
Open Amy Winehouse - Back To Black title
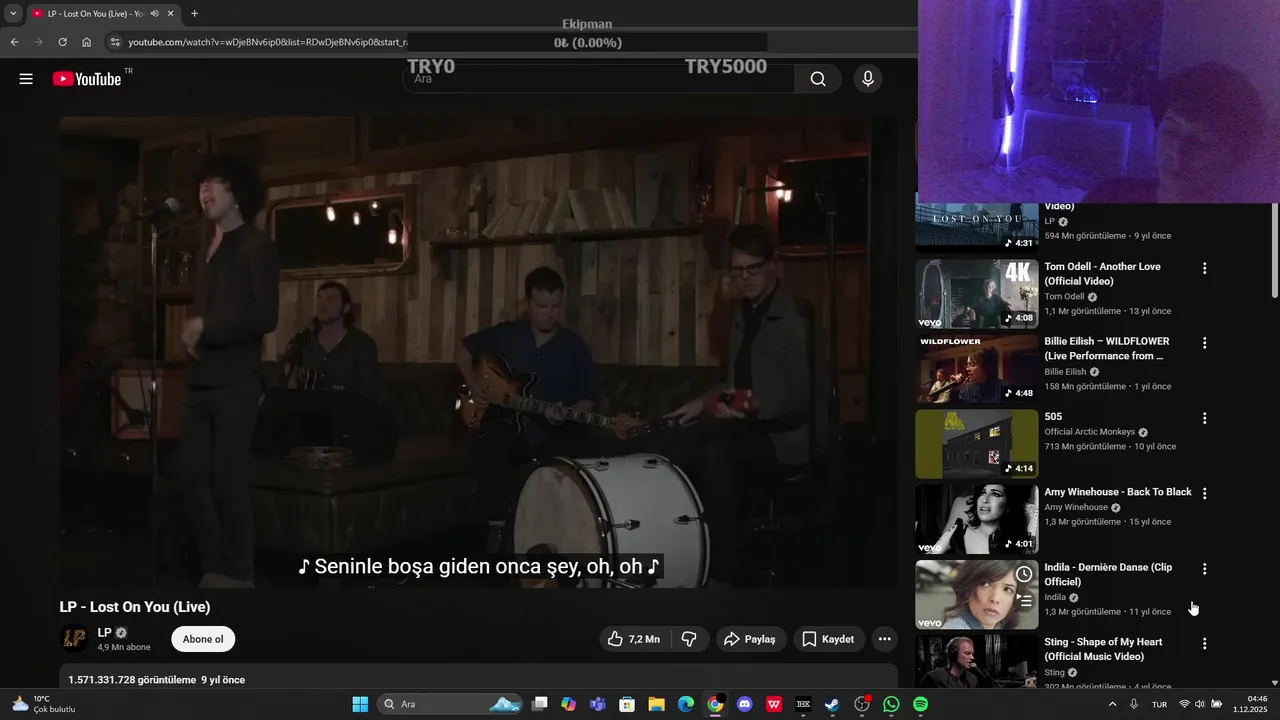[1118, 492]
